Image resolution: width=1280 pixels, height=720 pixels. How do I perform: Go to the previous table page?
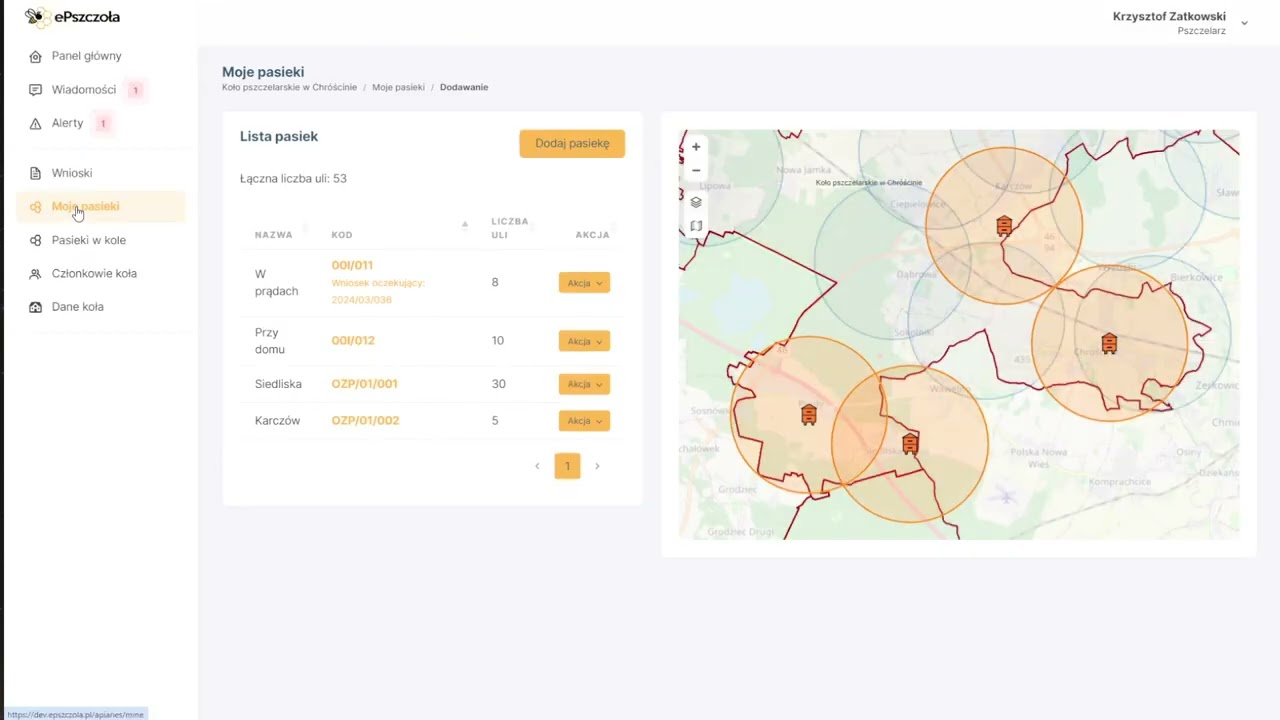tap(537, 466)
